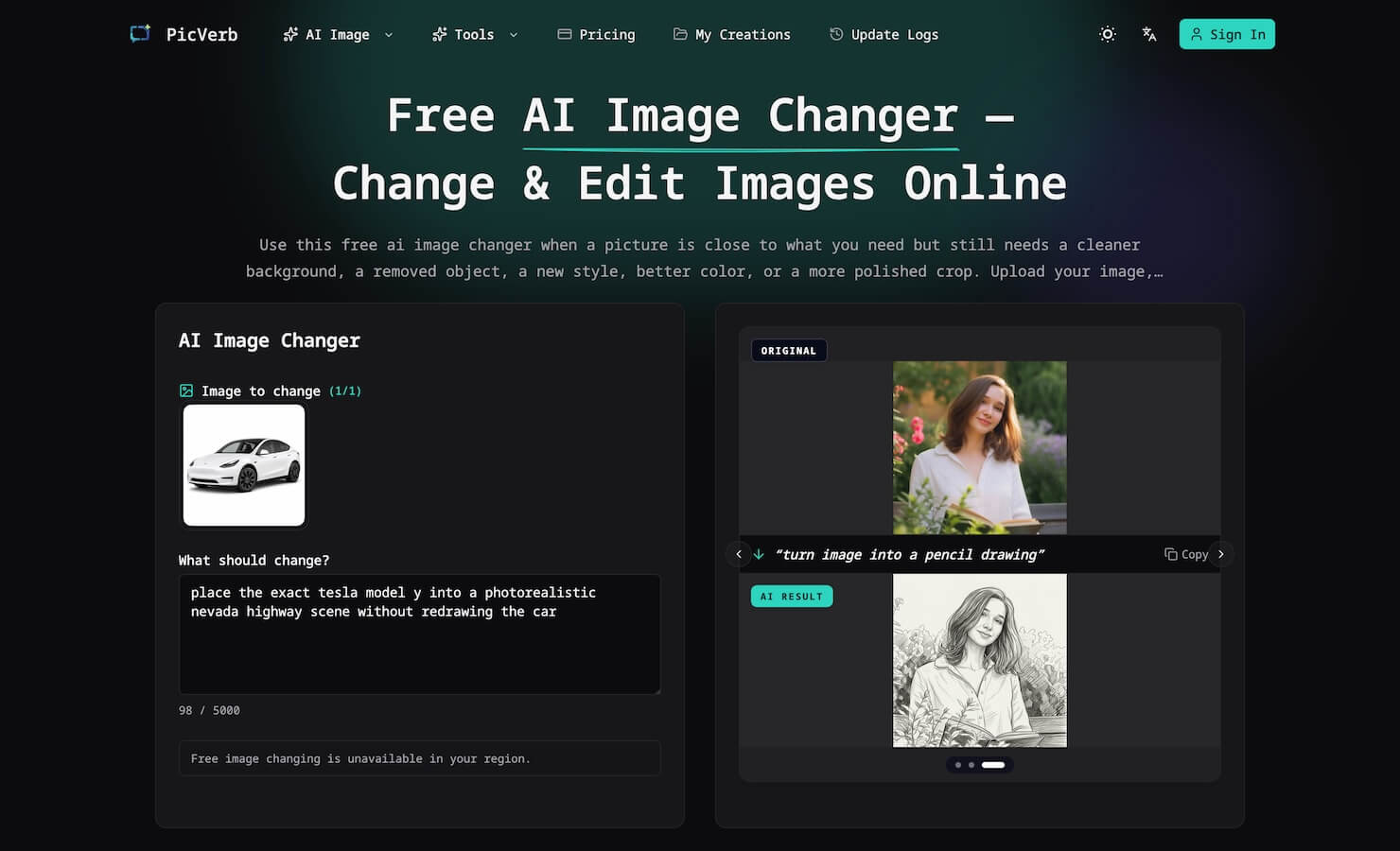
Task: Click the "ORIGINAL" badge label
Action: (x=789, y=351)
